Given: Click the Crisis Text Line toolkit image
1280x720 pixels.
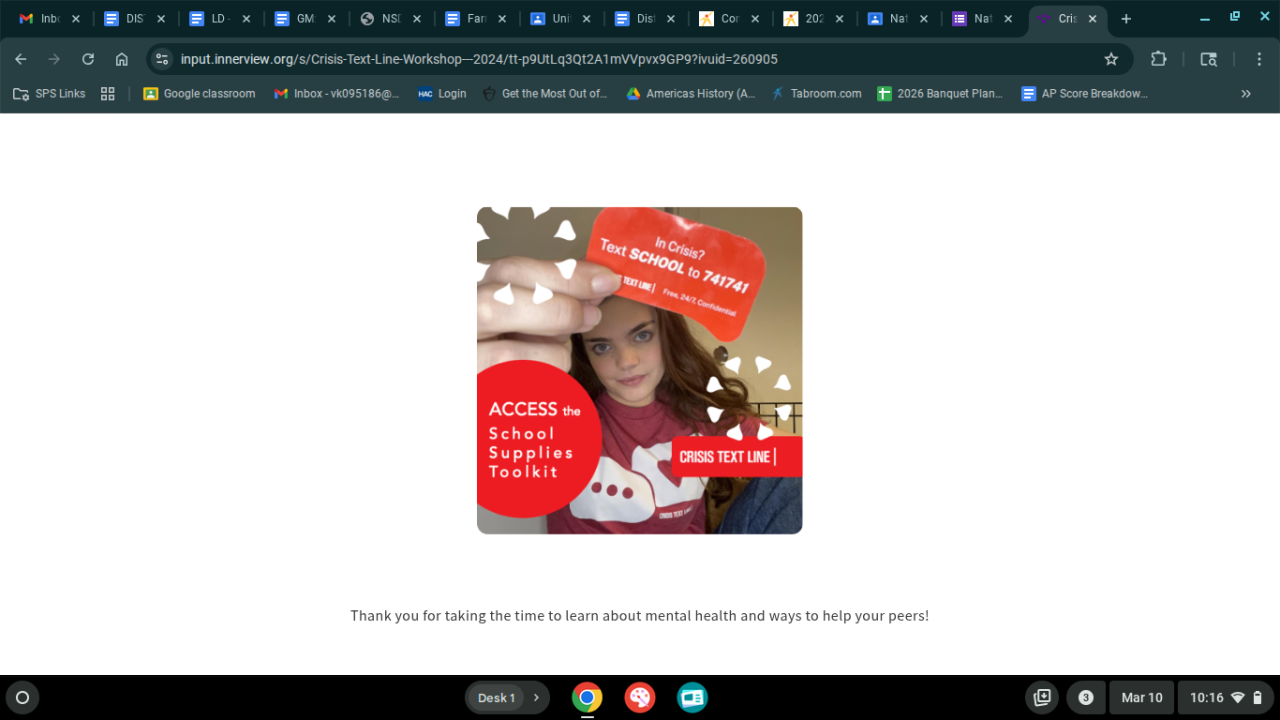Looking at the screenshot, I should click(640, 370).
